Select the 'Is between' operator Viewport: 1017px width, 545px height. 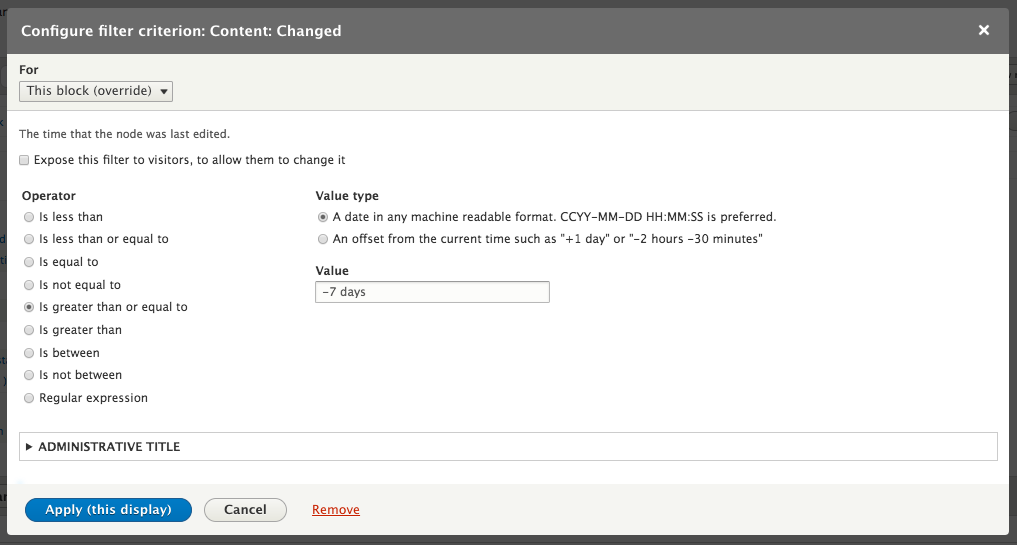coord(29,353)
